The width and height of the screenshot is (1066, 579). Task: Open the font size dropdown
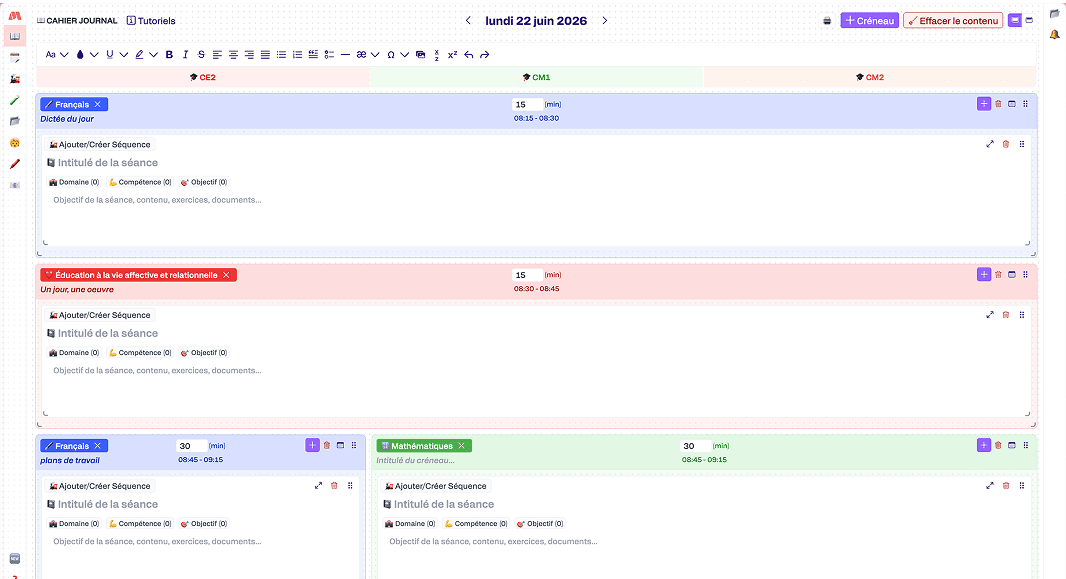pos(56,54)
